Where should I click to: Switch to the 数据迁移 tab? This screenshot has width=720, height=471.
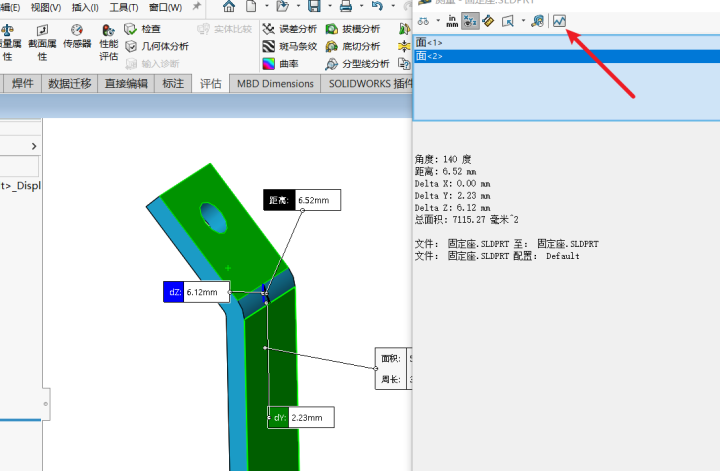pyautogui.click(x=69, y=84)
